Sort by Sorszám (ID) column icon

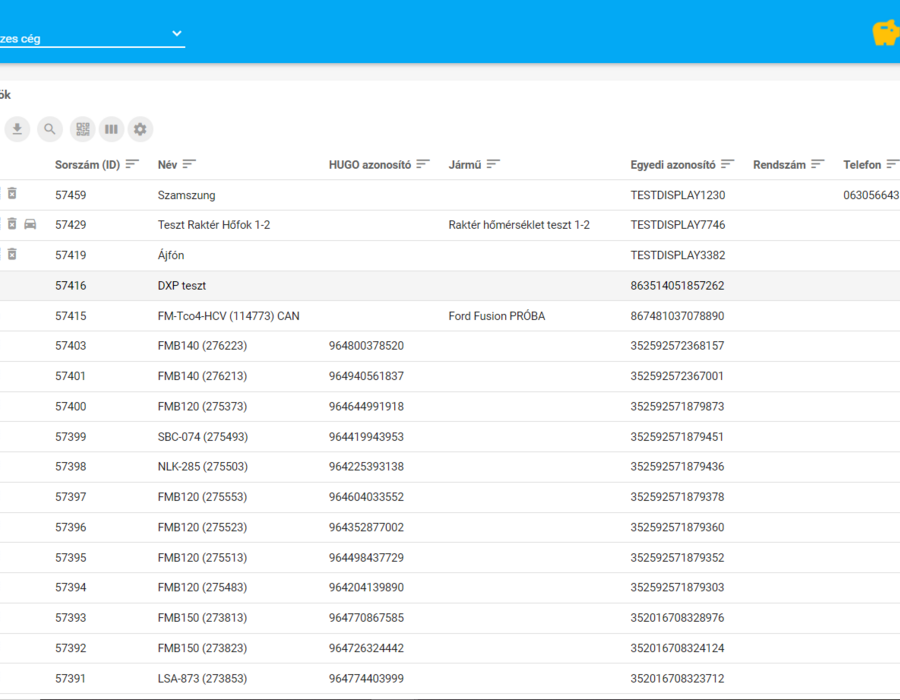point(132,164)
